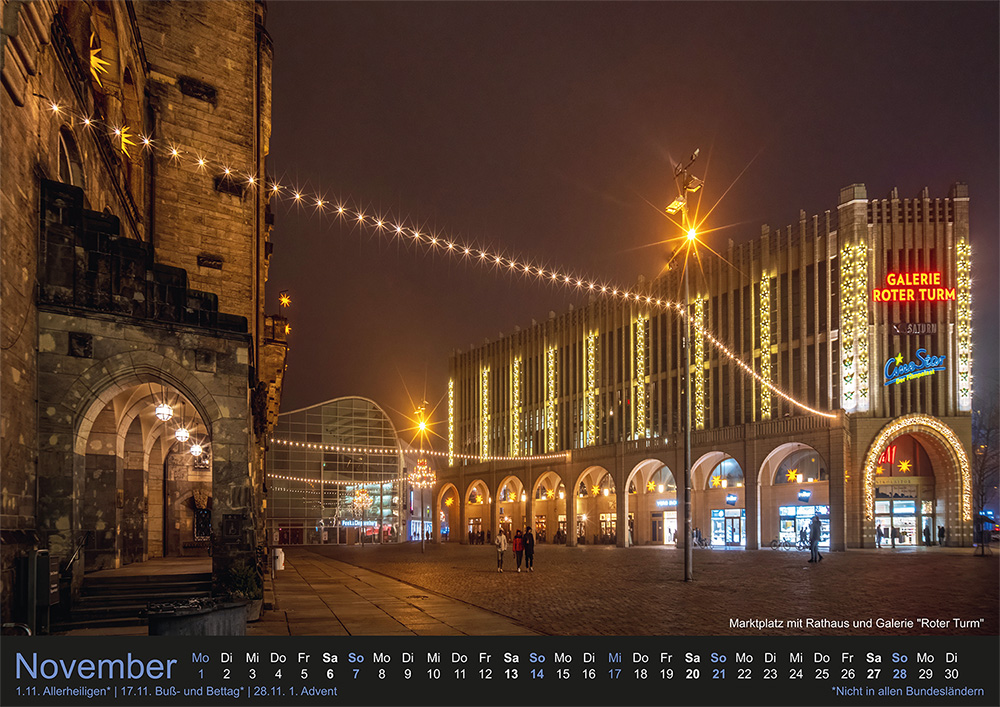This screenshot has height=707, width=1000.
Task: Choose the blue Sunday date 21
Action: pyautogui.click(x=719, y=674)
